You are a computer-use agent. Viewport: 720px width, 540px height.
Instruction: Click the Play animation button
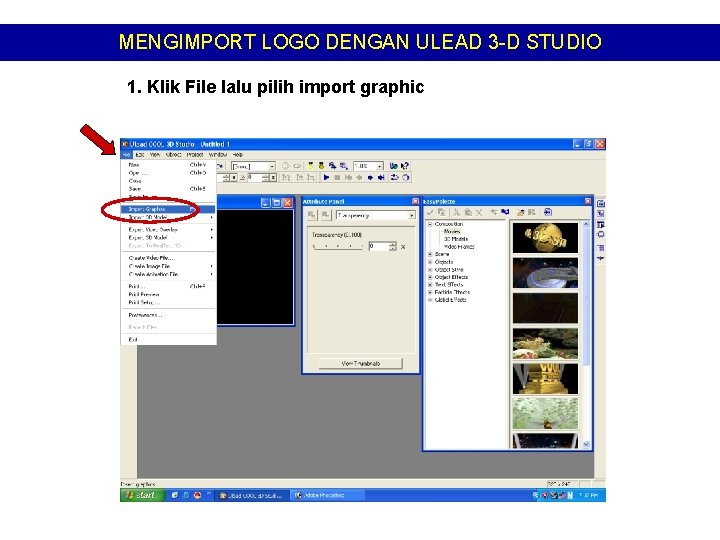(x=326, y=177)
